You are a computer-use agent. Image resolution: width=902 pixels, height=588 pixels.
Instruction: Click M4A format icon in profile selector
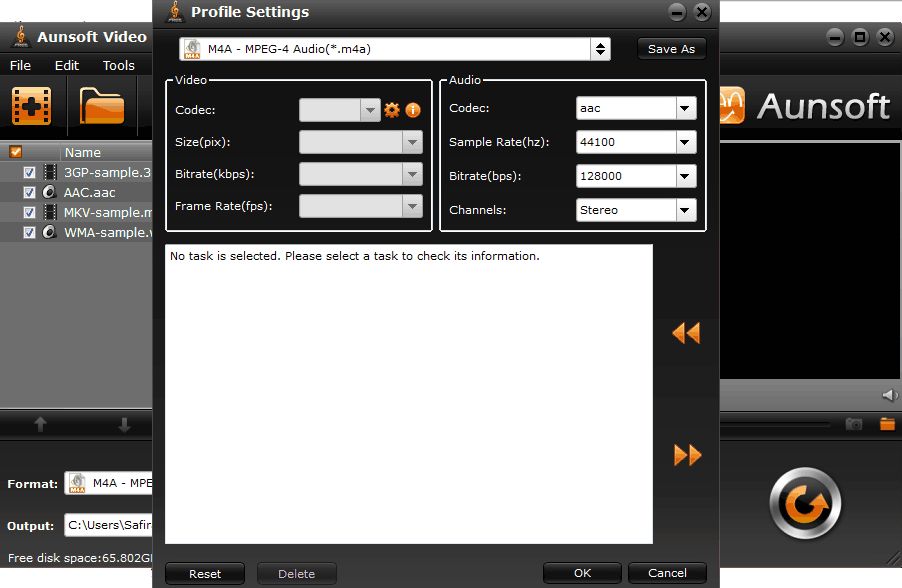click(x=193, y=49)
